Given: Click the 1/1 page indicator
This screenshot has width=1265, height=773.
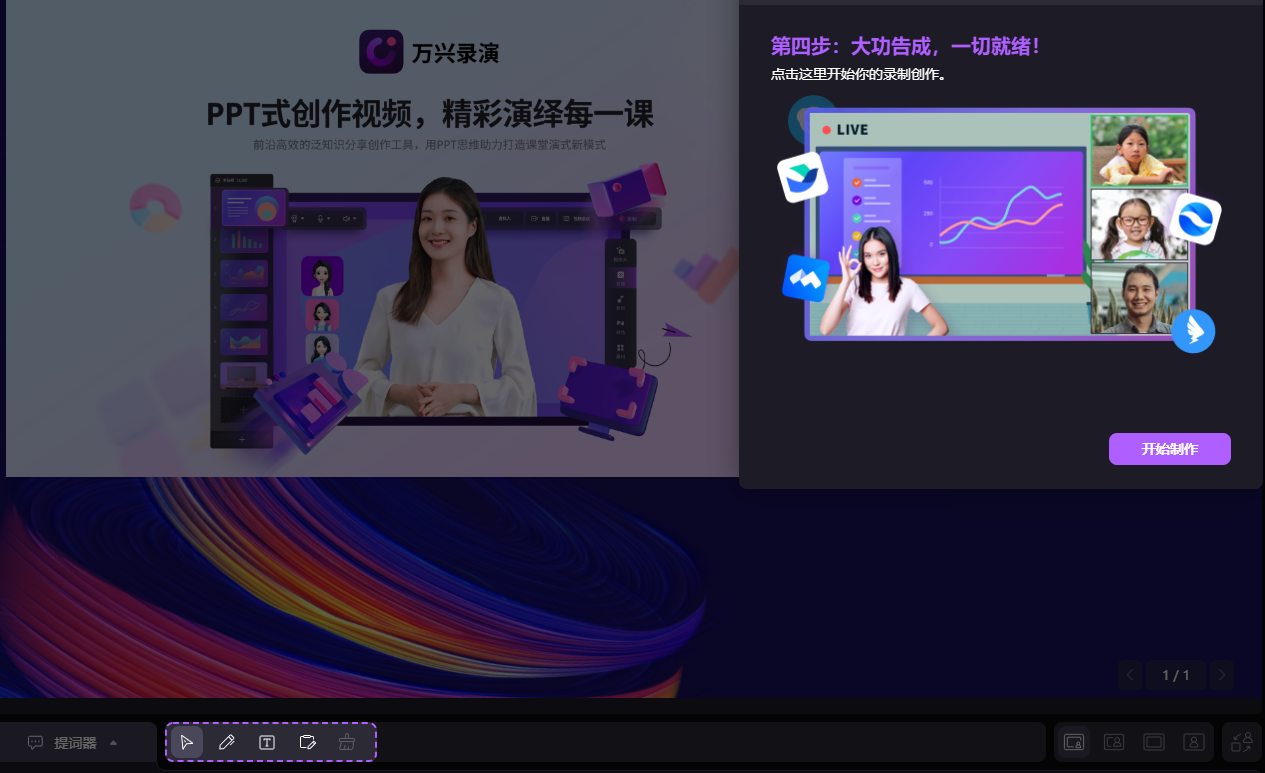Looking at the screenshot, I should click(x=1175, y=675).
